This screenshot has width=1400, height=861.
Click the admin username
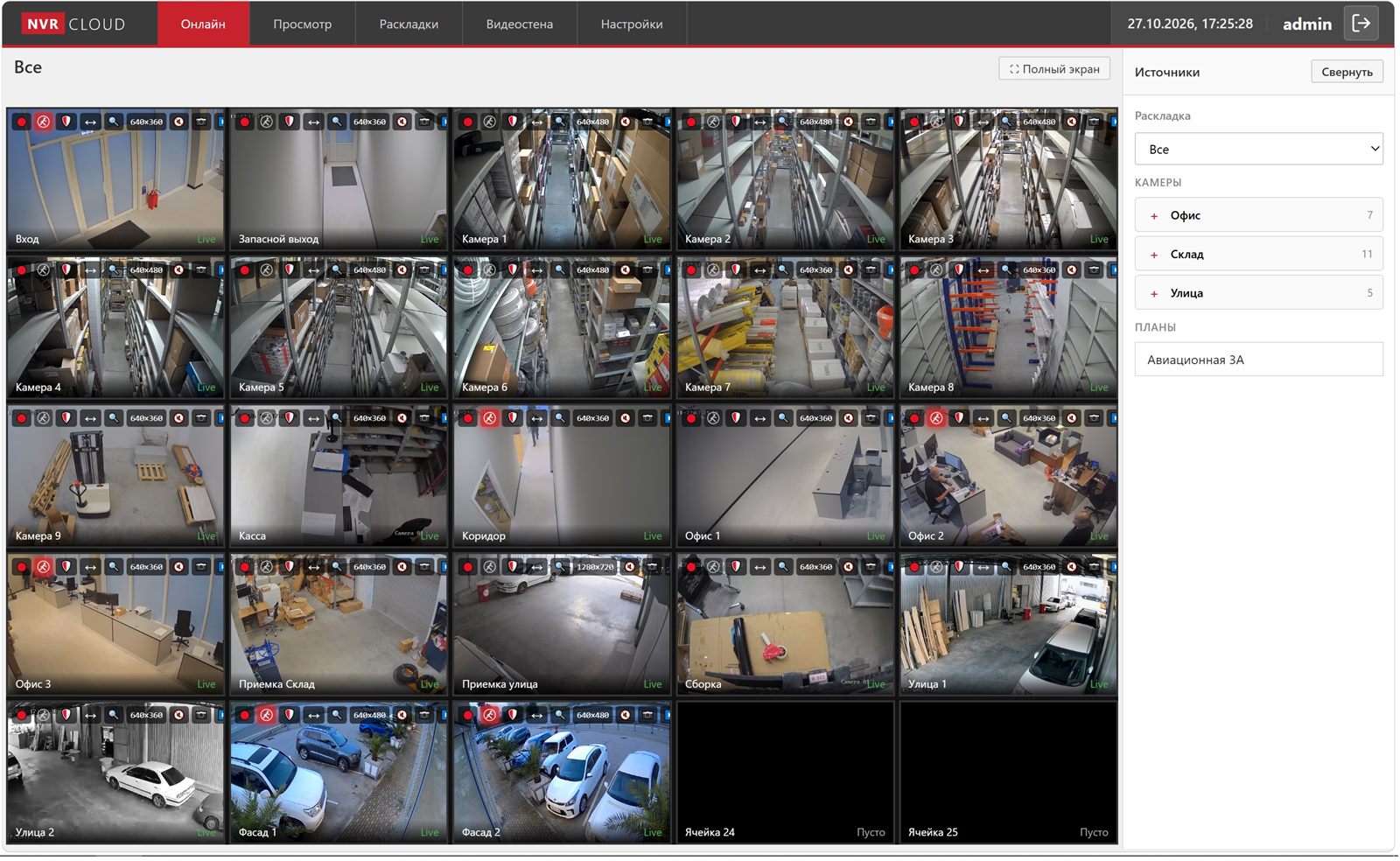[x=1306, y=24]
